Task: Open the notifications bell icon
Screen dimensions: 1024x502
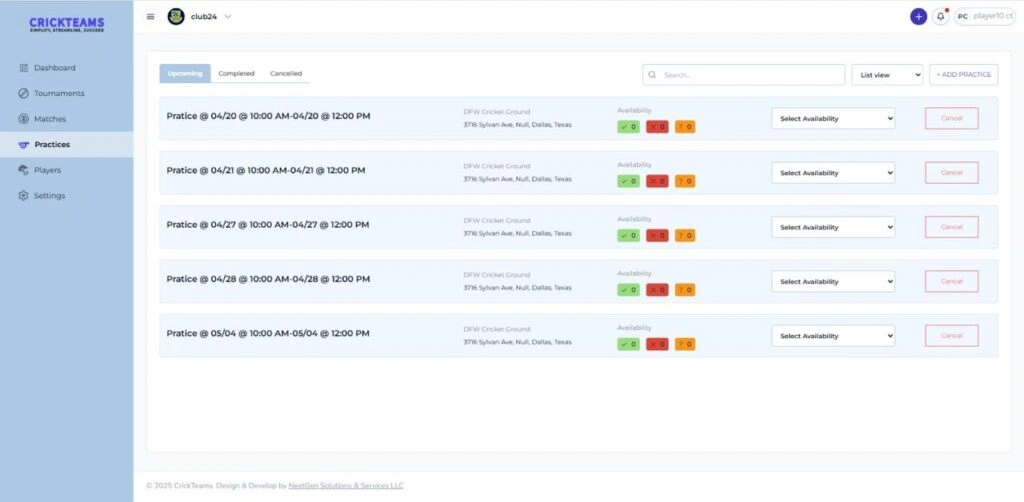Action: [940, 16]
